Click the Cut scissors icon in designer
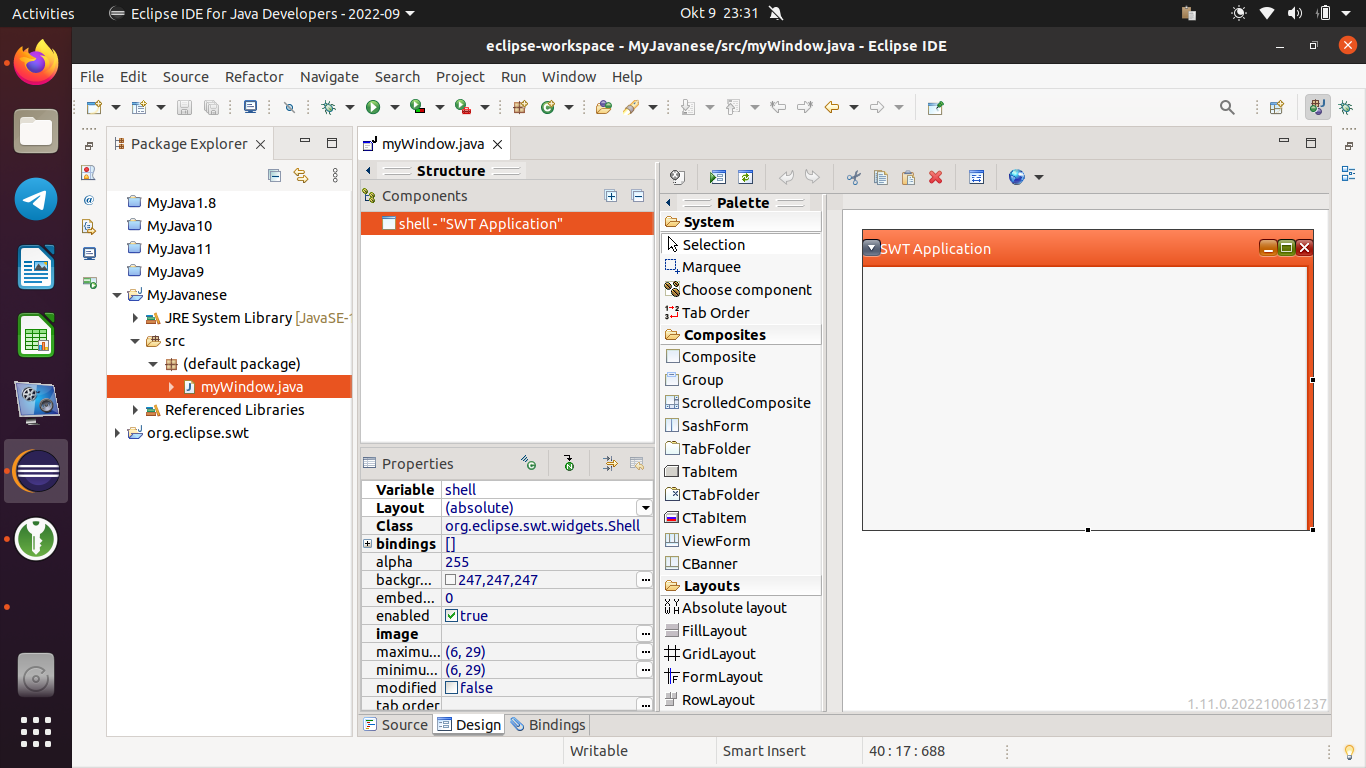1366x768 pixels. click(x=853, y=177)
